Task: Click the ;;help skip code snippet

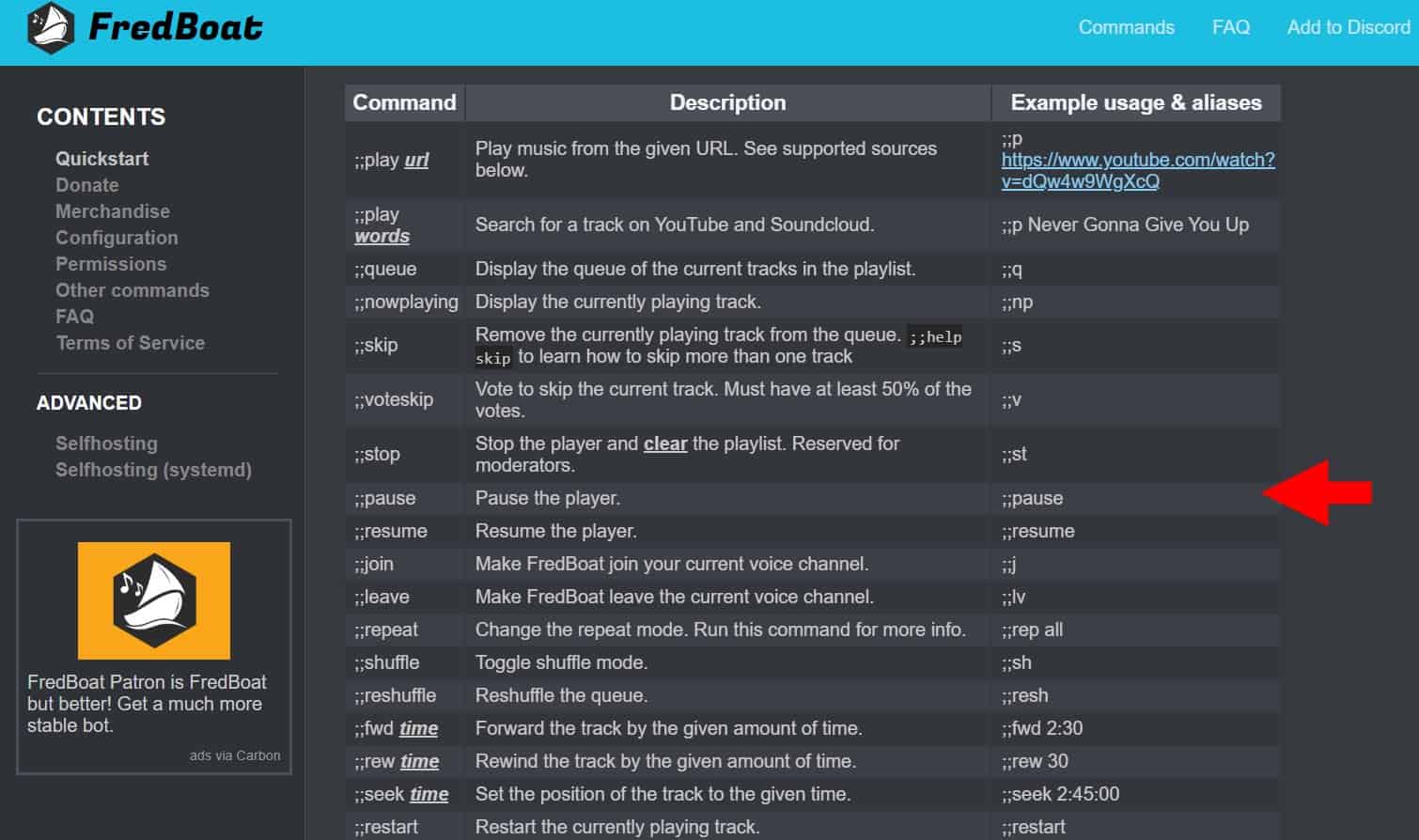Action: point(719,346)
